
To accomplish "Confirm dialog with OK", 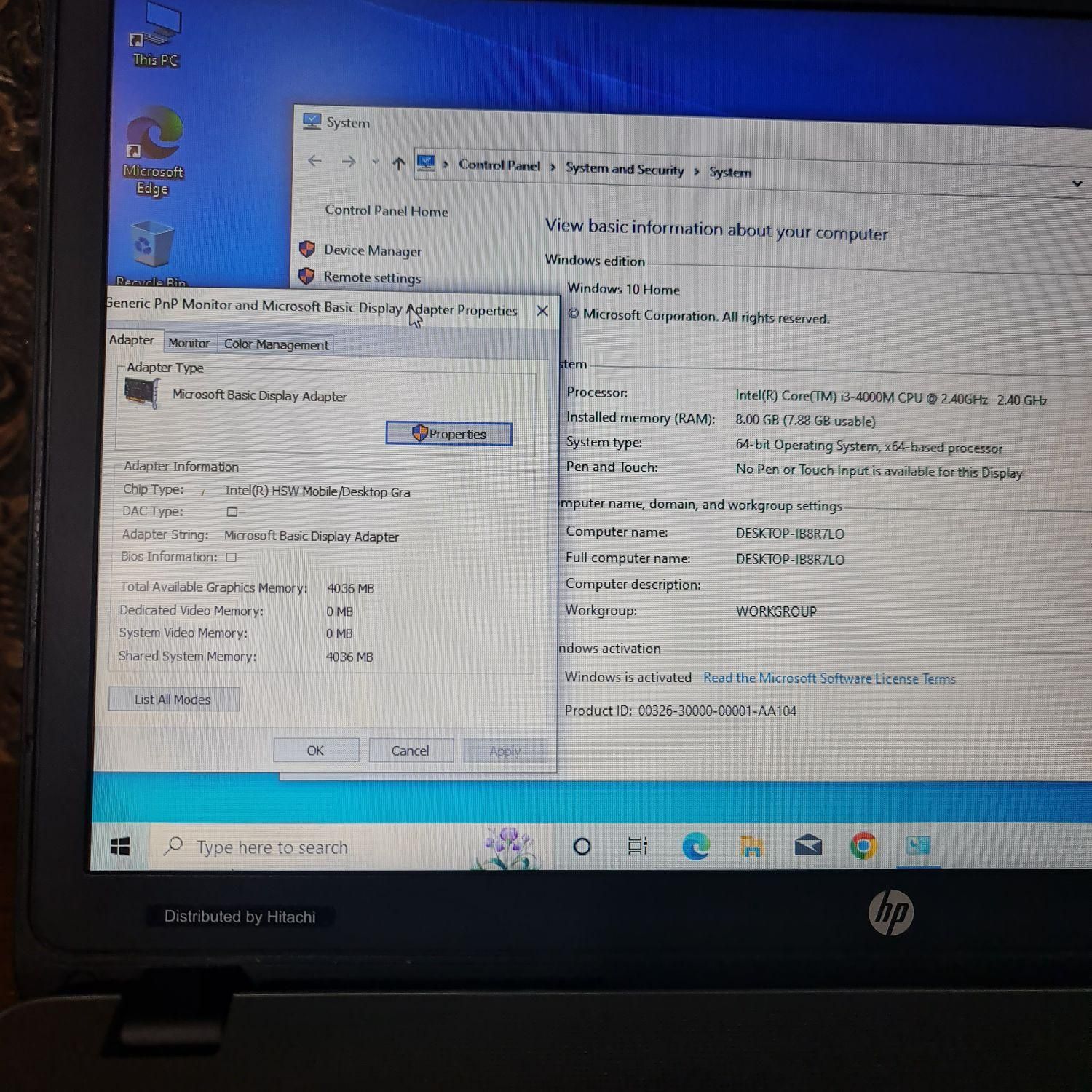I will [x=315, y=751].
